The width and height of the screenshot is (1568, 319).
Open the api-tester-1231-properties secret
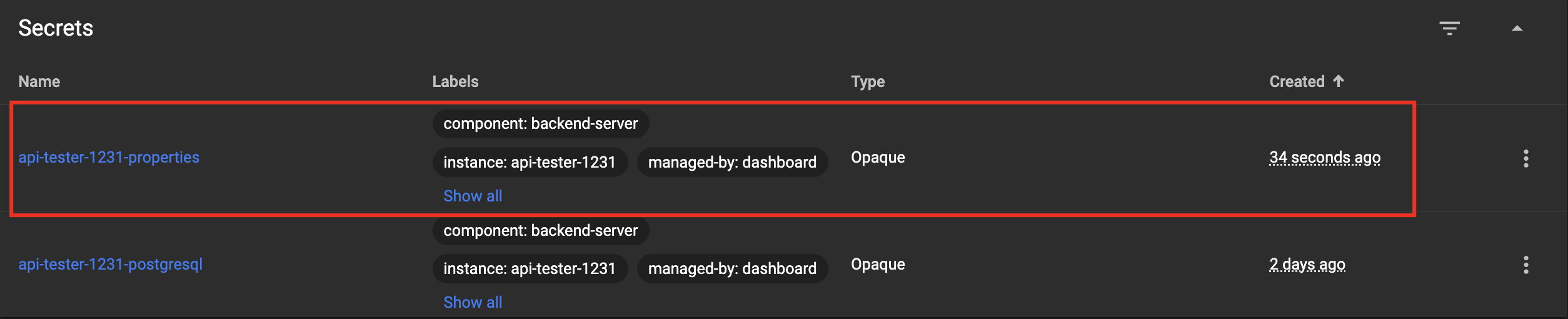tap(109, 158)
